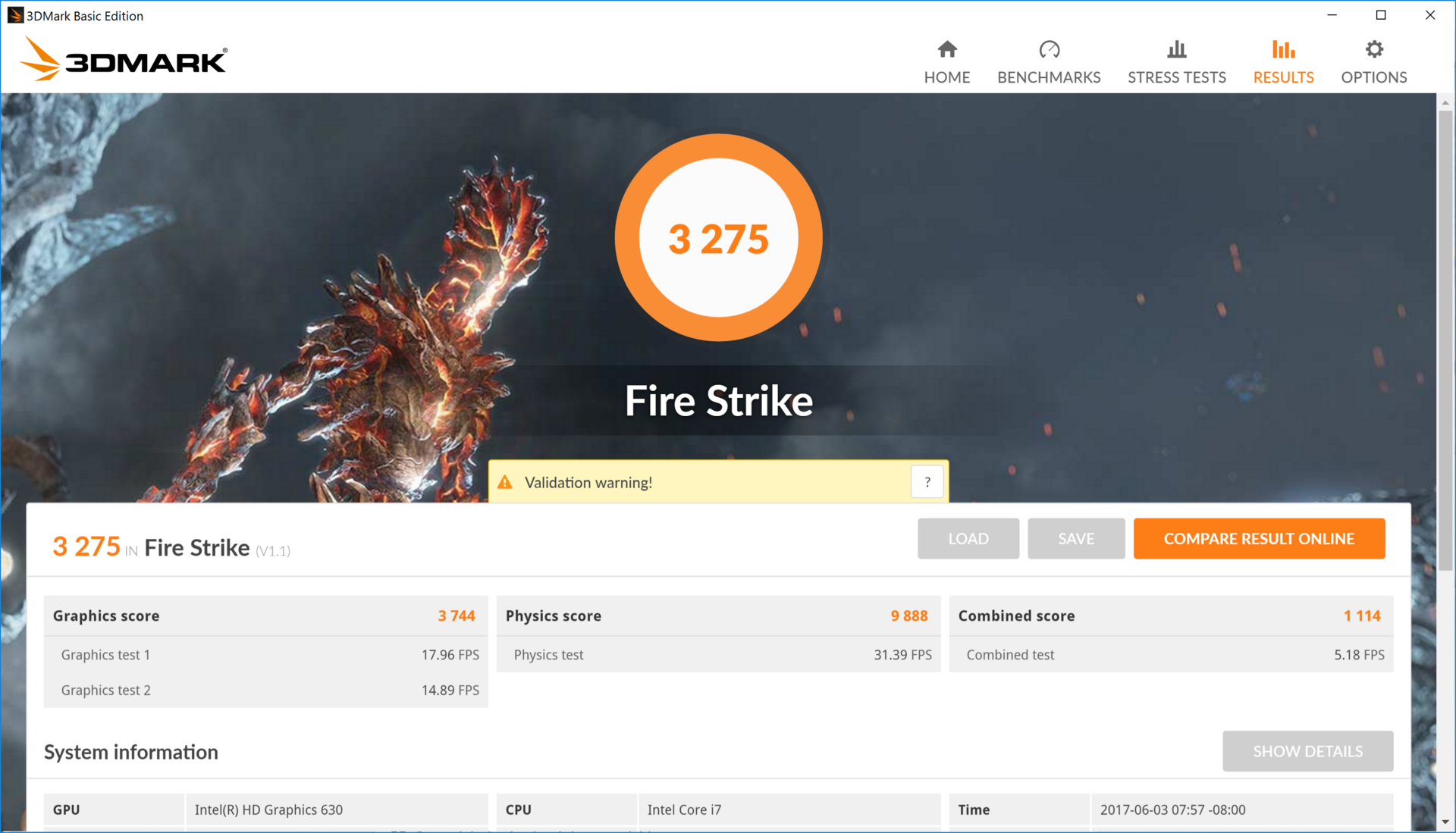Screen dimensions: 1456x833
Task: Click Physics test row label
Action: (548, 655)
